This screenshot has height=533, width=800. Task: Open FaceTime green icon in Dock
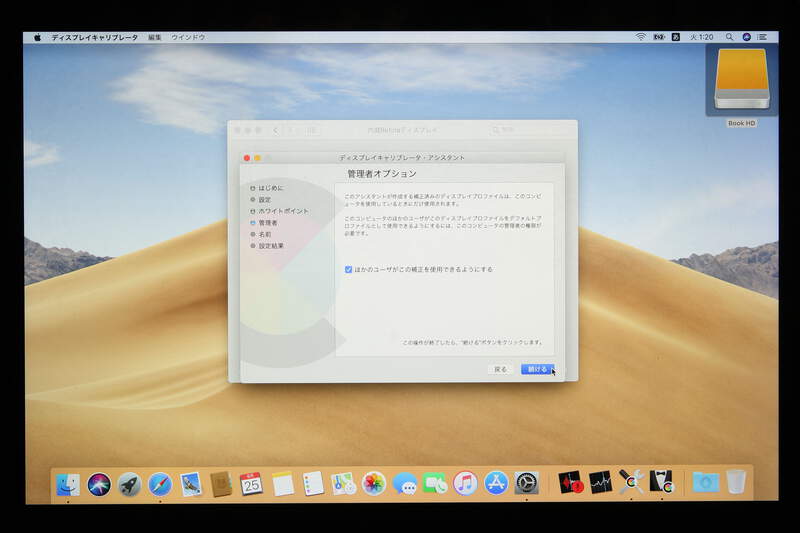pos(435,484)
